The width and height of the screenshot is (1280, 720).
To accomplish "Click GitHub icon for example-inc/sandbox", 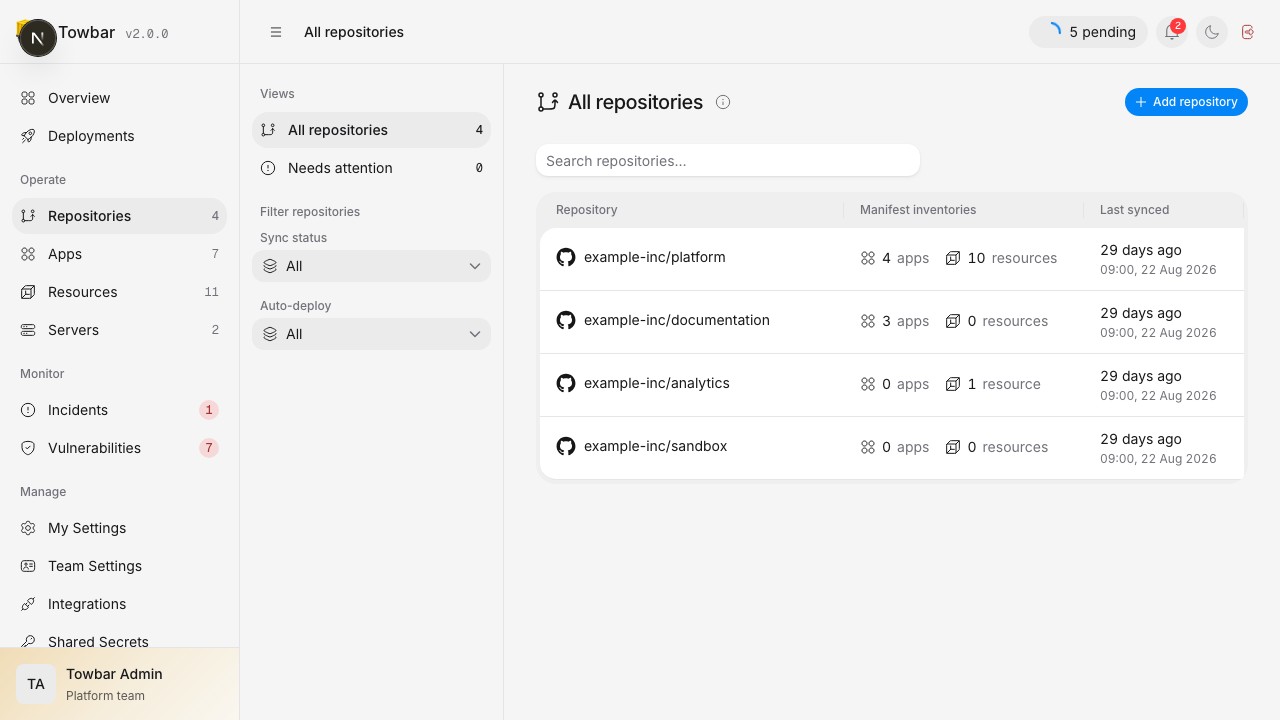I will coord(566,446).
